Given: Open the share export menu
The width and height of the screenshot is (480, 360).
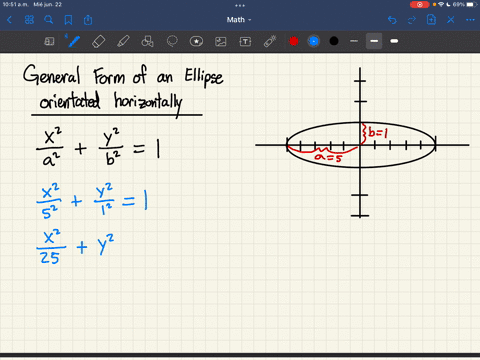Looking at the screenshot, I should coord(88,20).
